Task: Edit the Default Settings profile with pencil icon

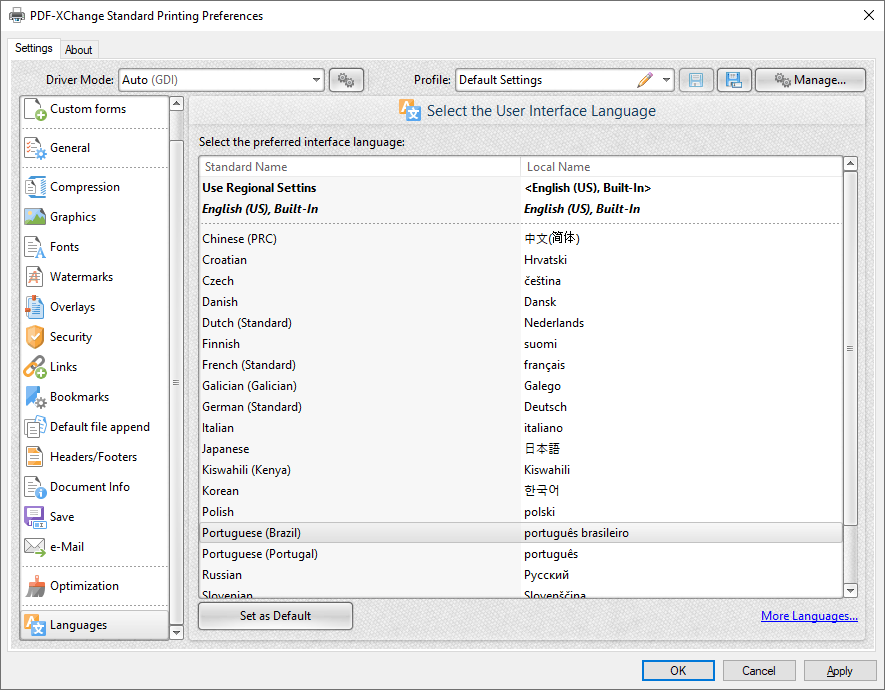Action: (x=644, y=79)
